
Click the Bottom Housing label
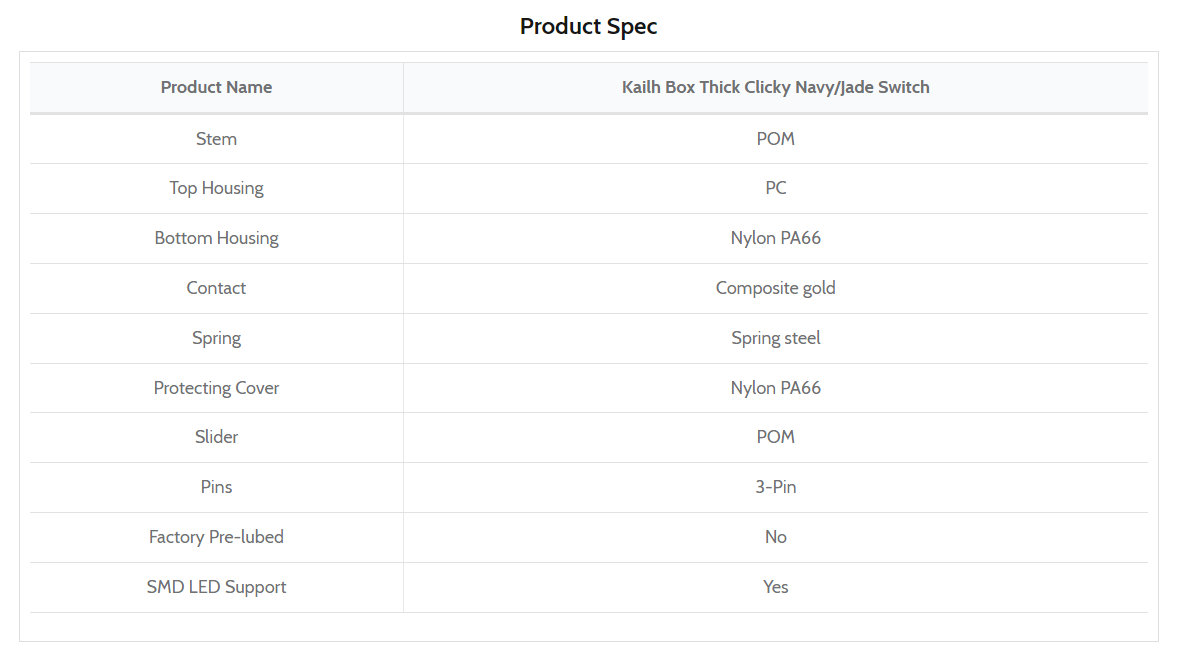click(216, 238)
